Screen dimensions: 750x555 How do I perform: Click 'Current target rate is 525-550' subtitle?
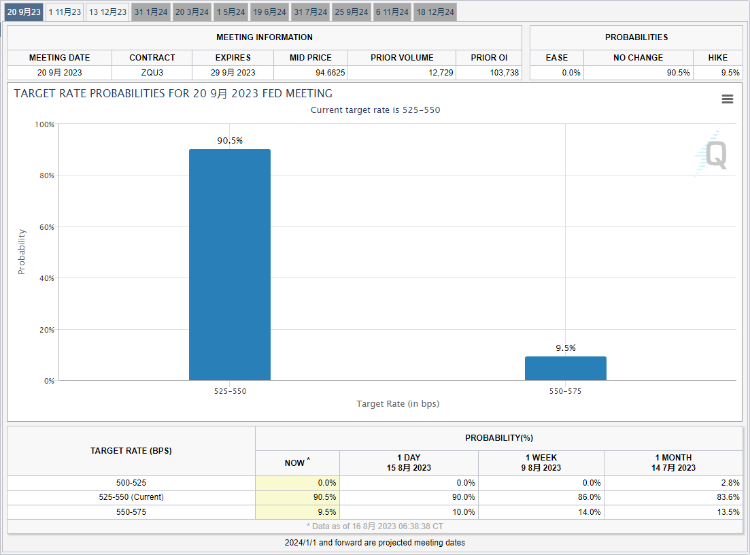point(375,110)
